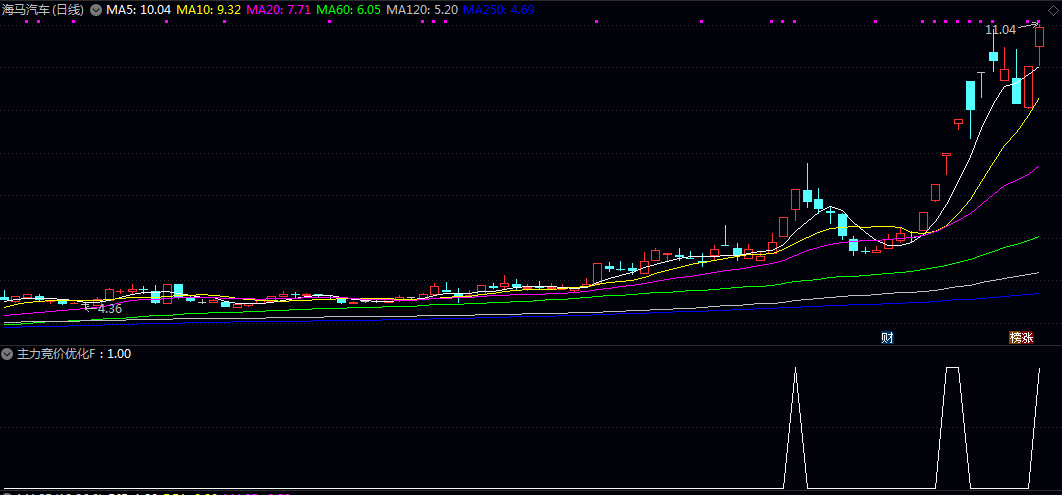Click the tall cyan candle with long upper wick mid-chart

point(807,195)
